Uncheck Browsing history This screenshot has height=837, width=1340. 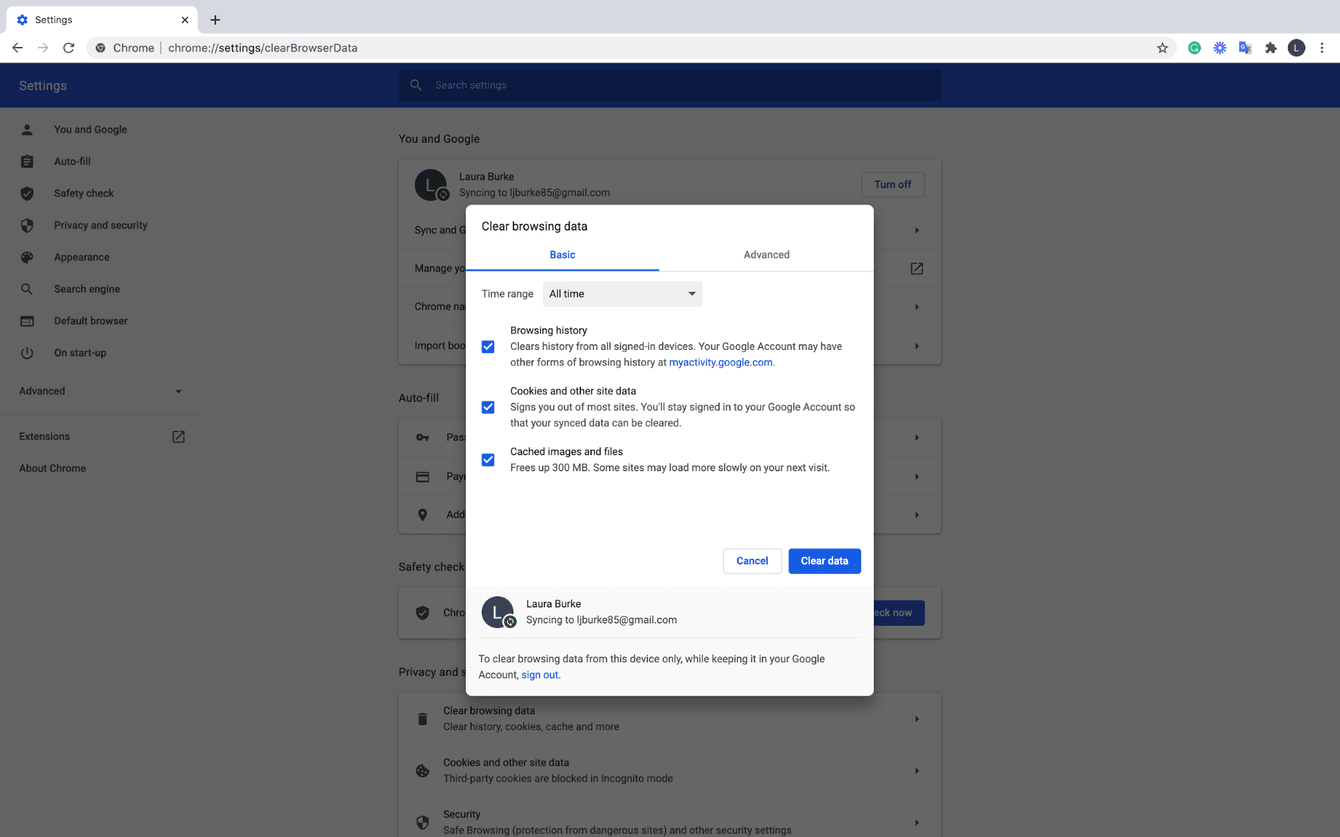click(x=488, y=346)
